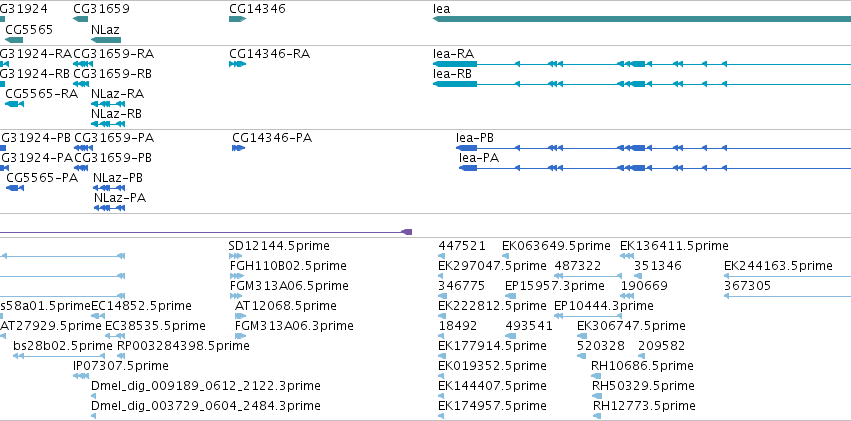Select EST bs28b02.5prime label
Screen dimensions: 851x421
pos(62,346)
